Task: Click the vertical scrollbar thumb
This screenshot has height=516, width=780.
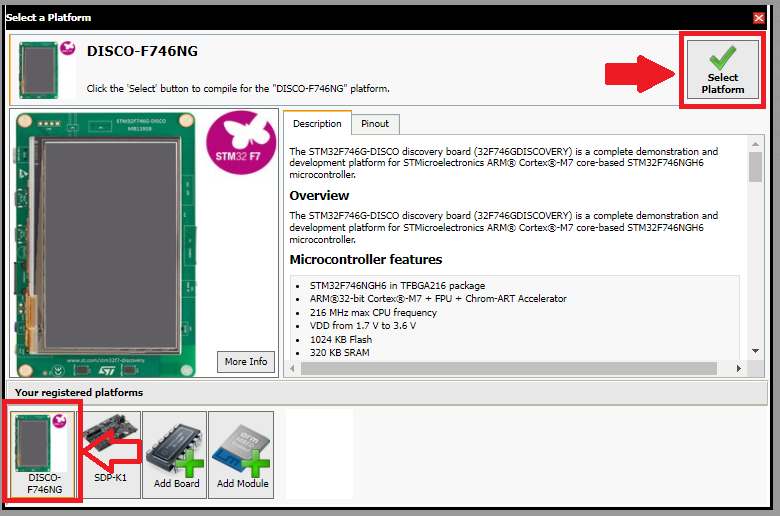Action: tap(755, 167)
